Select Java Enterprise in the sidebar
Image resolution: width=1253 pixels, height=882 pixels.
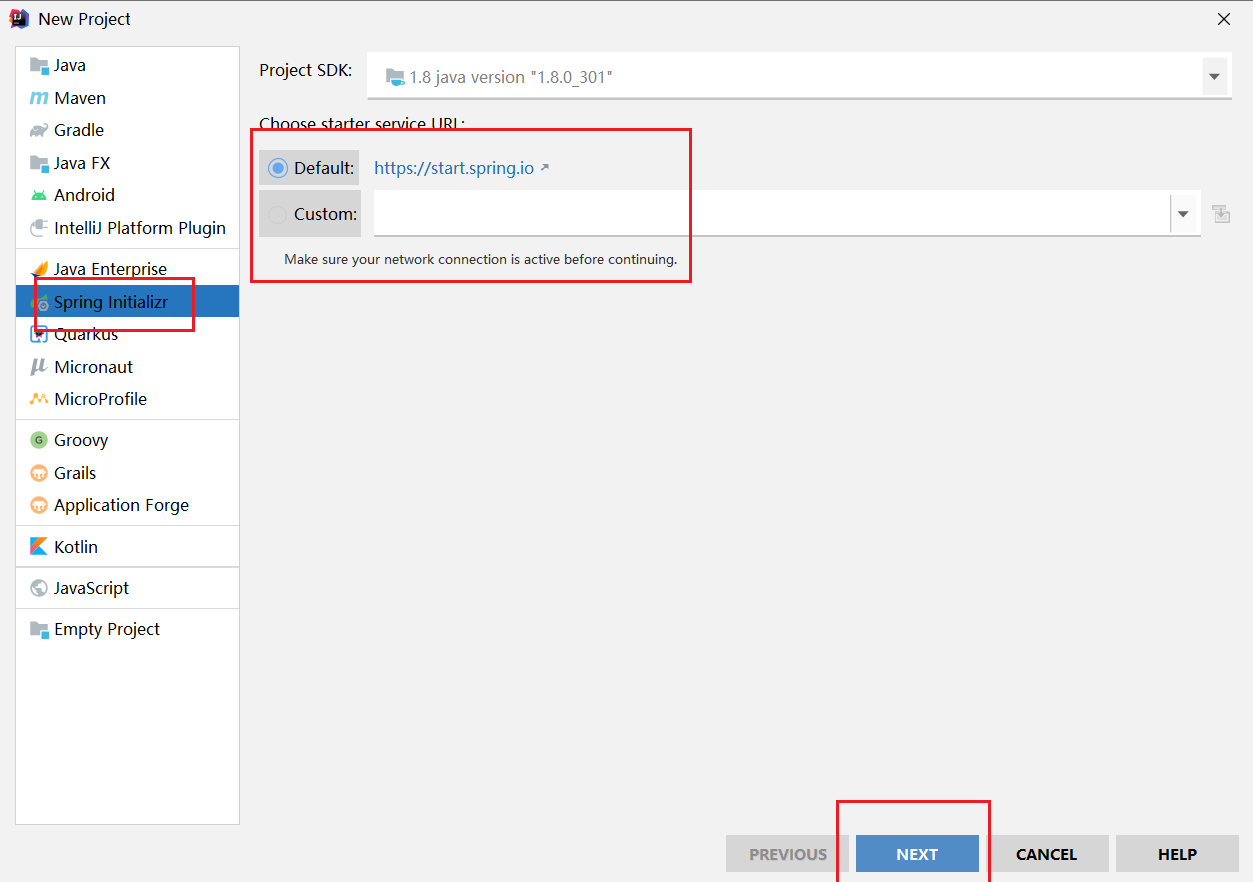(x=110, y=269)
